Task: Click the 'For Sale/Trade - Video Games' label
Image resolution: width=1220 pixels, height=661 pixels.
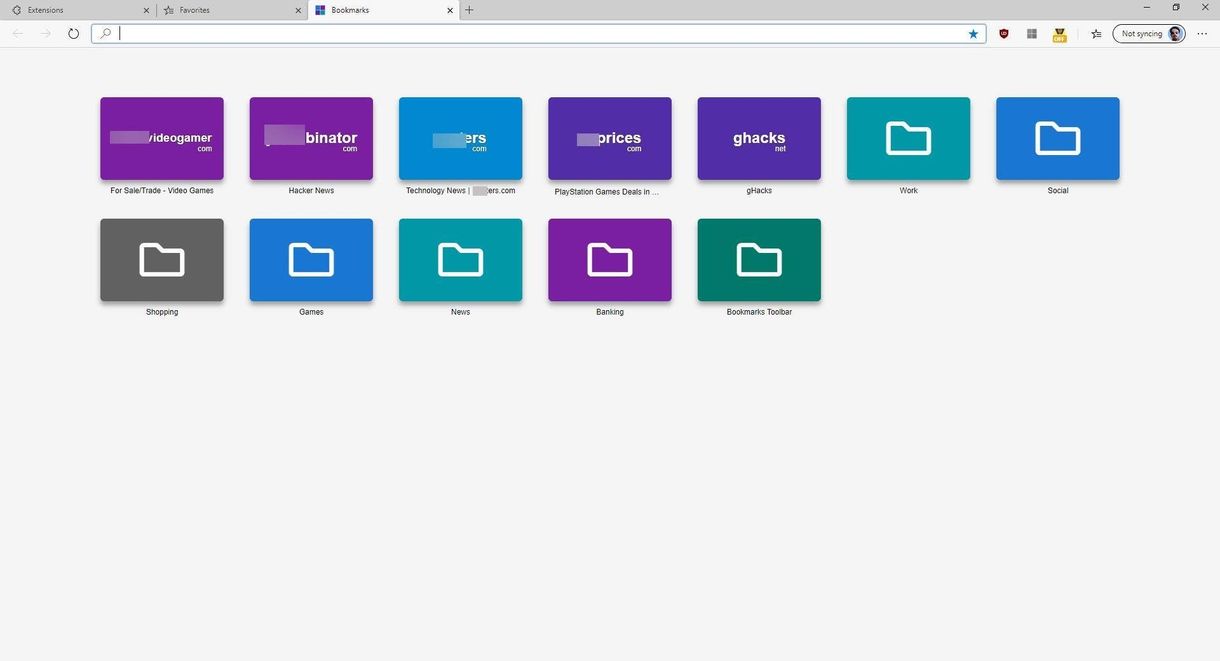Action: 162,190
